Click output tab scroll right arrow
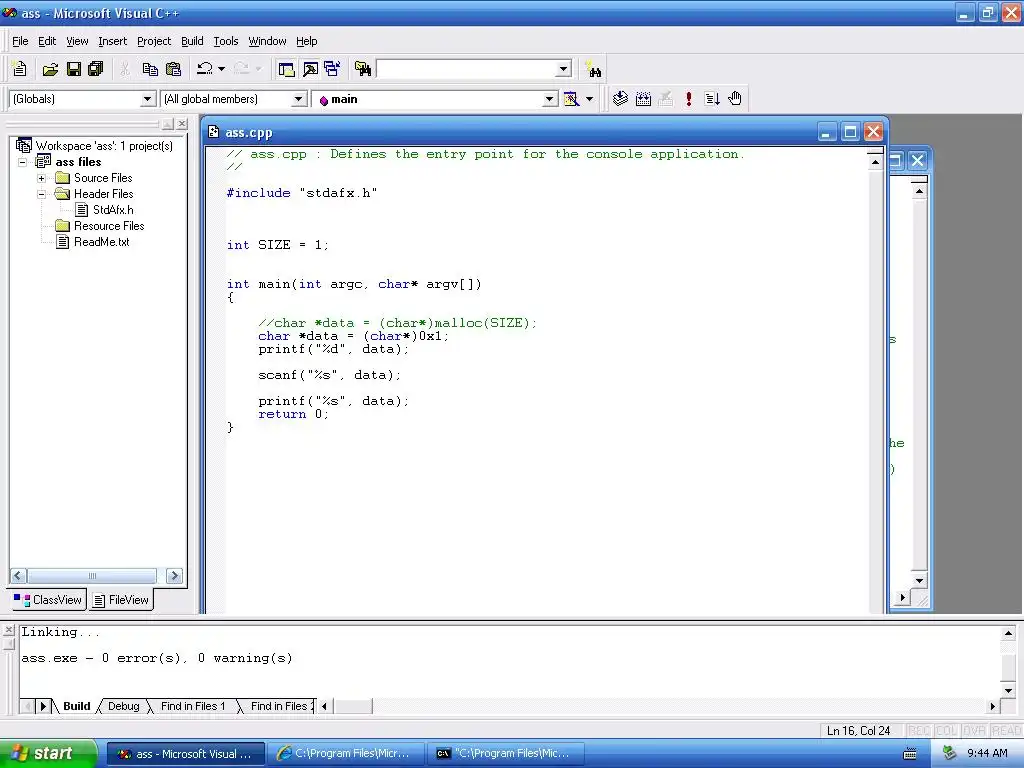The width and height of the screenshot is (1024, 768). click(x=43, y=706)
